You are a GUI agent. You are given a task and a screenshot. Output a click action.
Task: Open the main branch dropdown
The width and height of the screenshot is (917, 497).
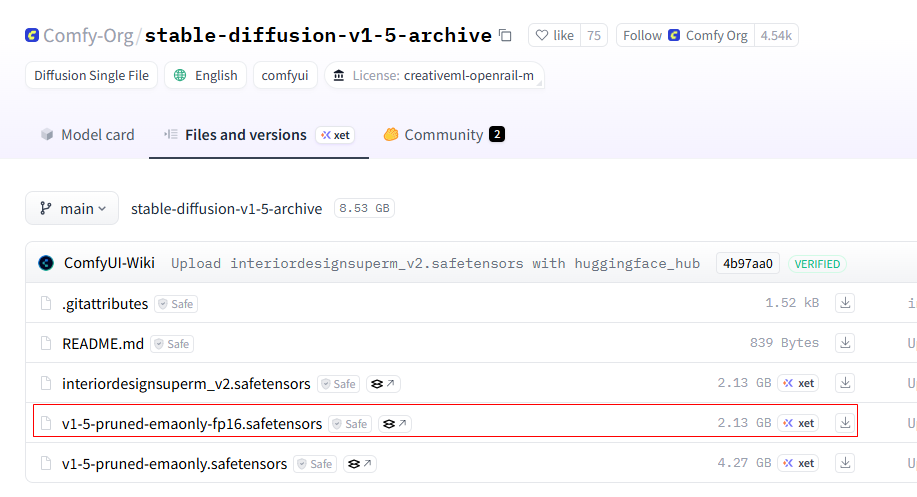tap(72, 208)
